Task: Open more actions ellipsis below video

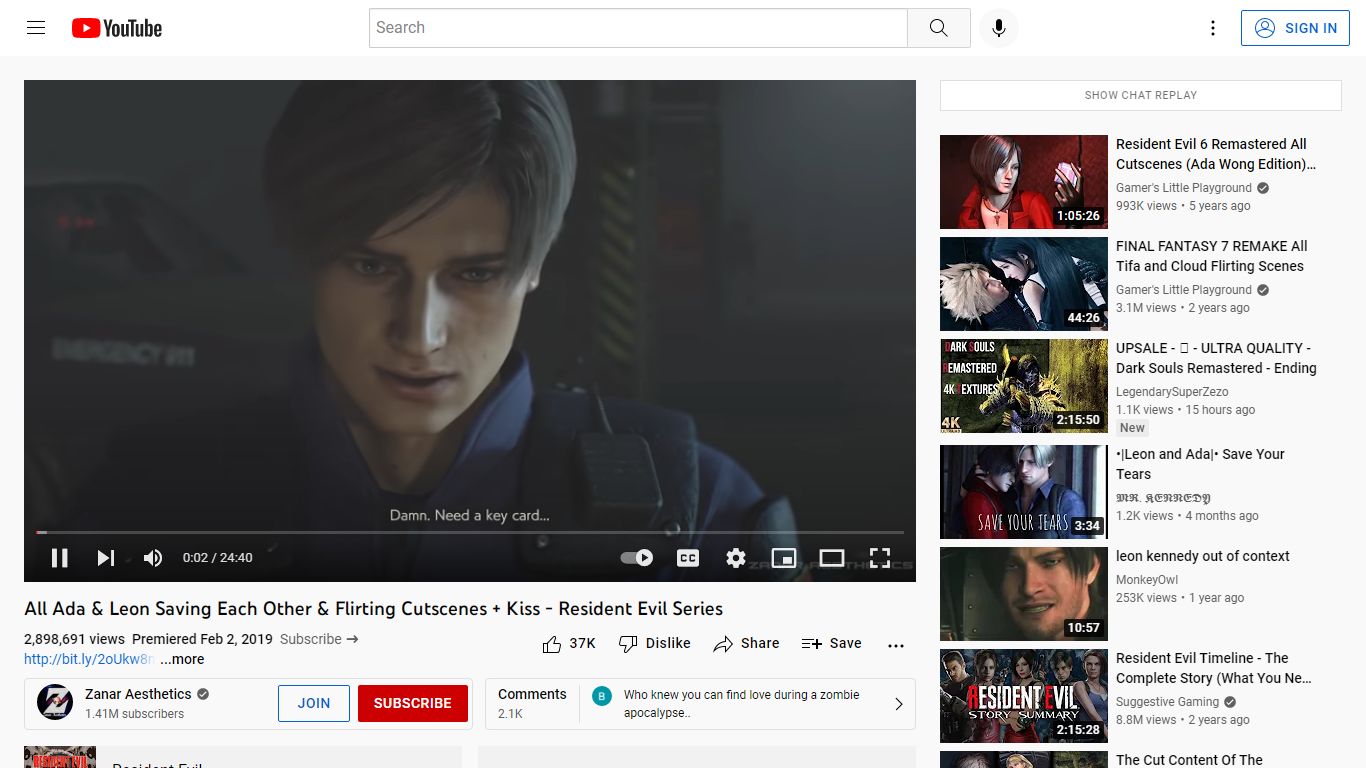Action: 896,645
